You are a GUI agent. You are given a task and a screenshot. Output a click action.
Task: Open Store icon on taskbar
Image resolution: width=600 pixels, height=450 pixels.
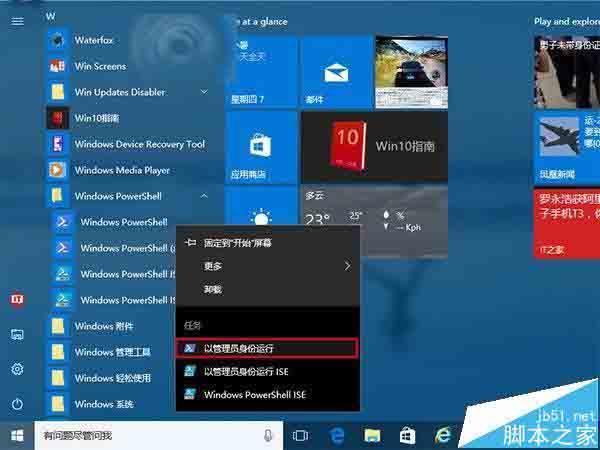click(408, 436)
